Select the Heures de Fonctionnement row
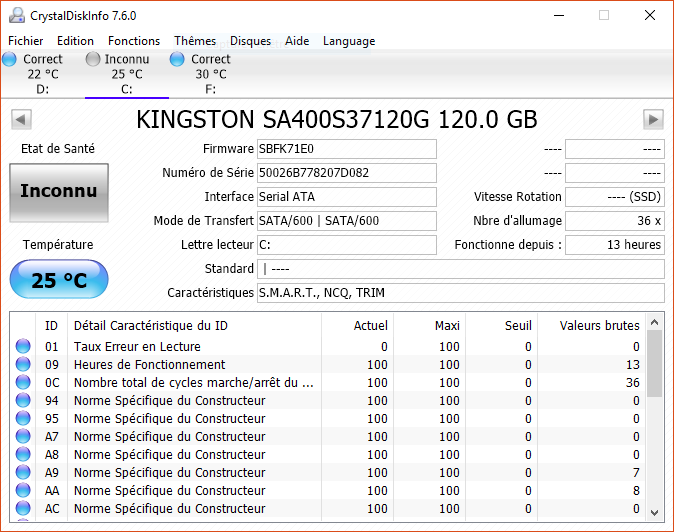Image resolution: width=674 pixels, height=532 pixels. (x=328, y=364)
